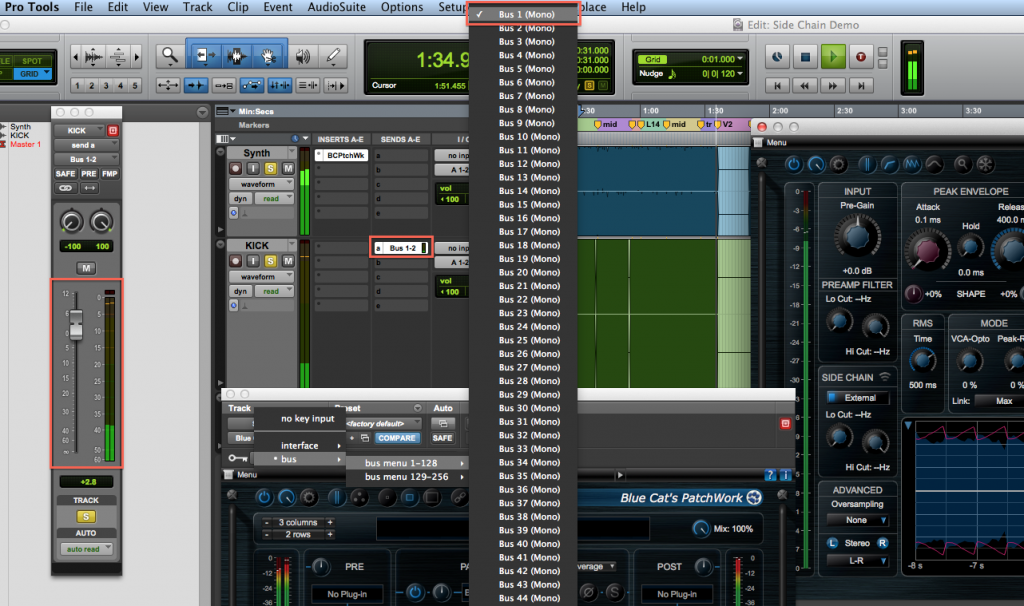The height and width of the screenshot is (606, 1024).
Task: Open the KICK track selector in send window
Action: point(80,131)
